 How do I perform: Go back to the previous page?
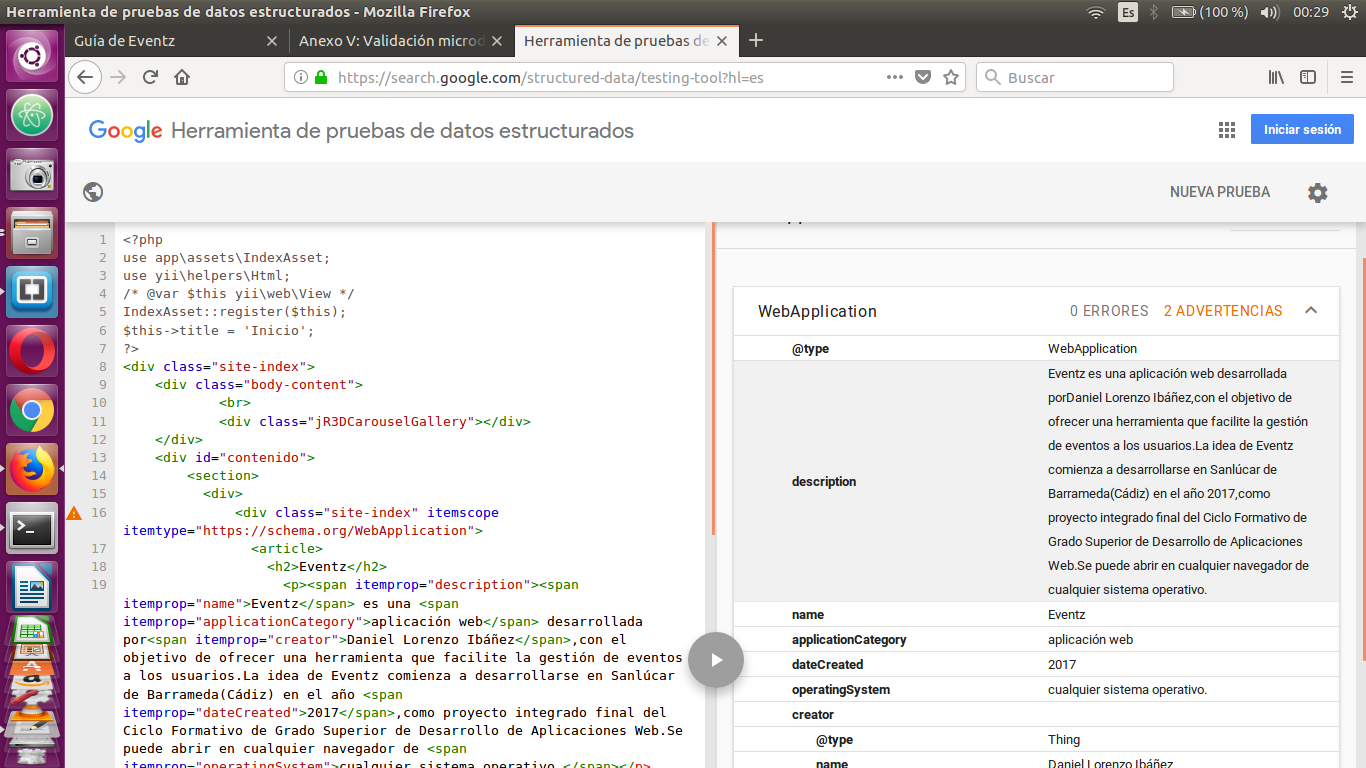click(x=84, y=77)
